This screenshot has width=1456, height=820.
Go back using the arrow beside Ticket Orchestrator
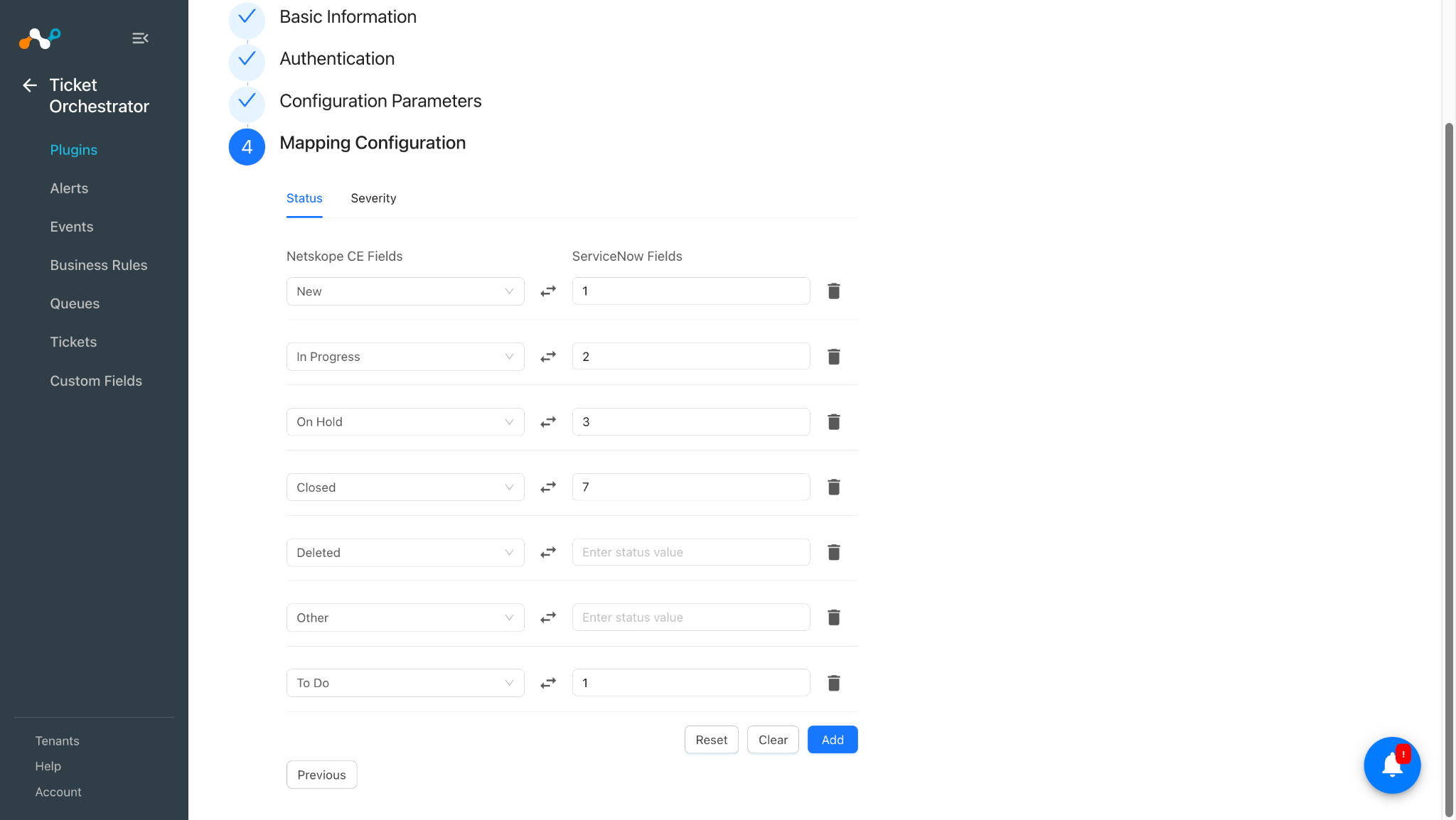(x=30, y=85)
